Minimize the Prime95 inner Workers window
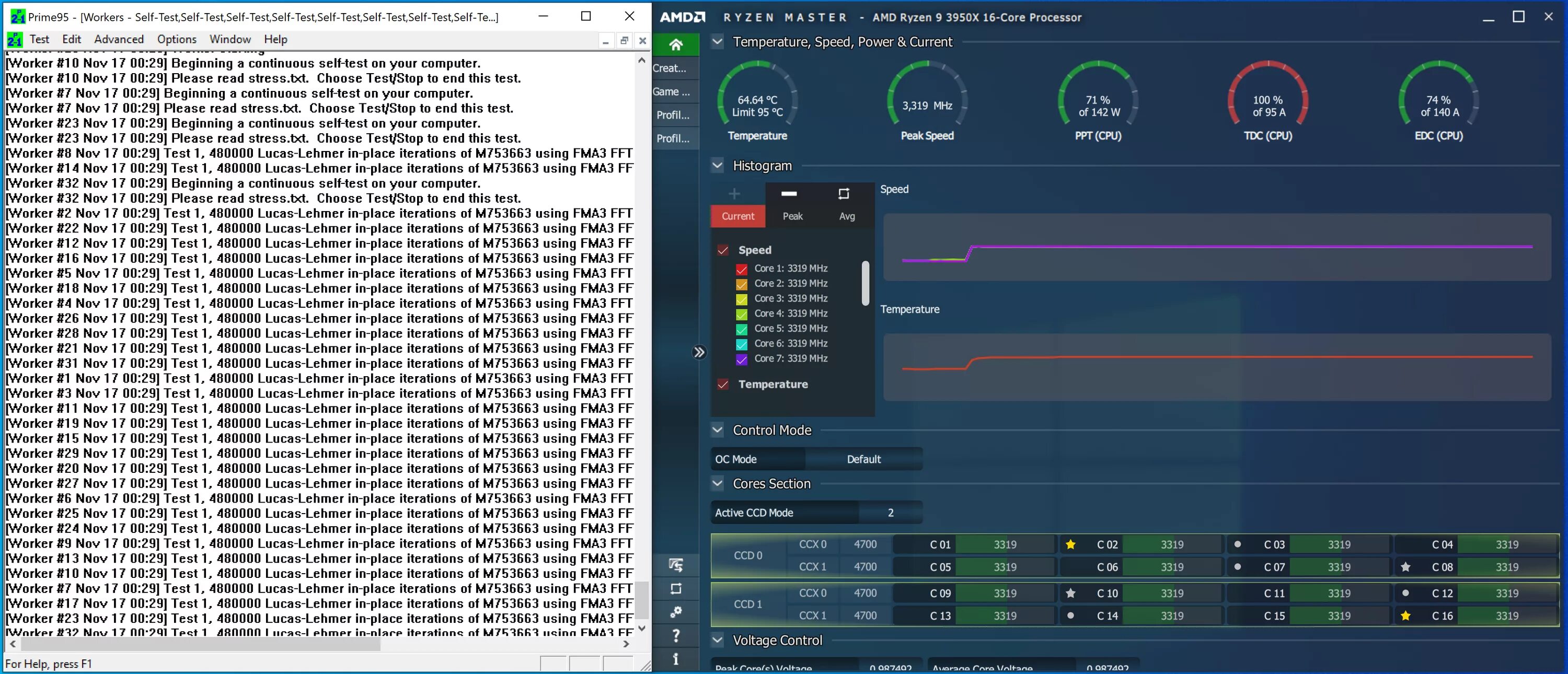Viewport: 1568px width, 674px height. [605, 41]
